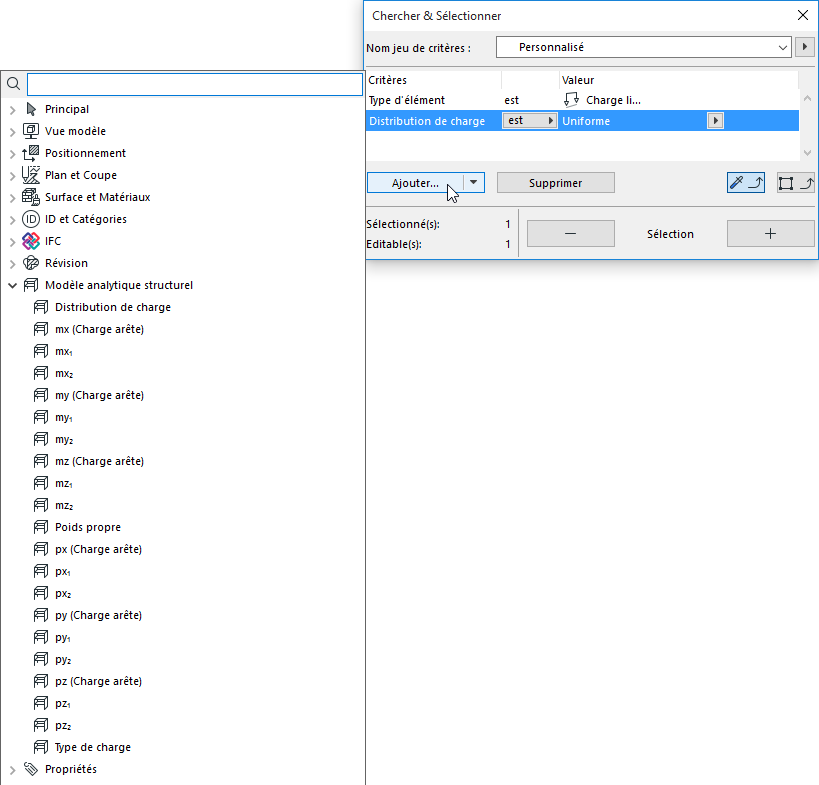Select py (Charge arête) criterion
The width and height of the screenshot is (819, 785).
tap(98, 615)
